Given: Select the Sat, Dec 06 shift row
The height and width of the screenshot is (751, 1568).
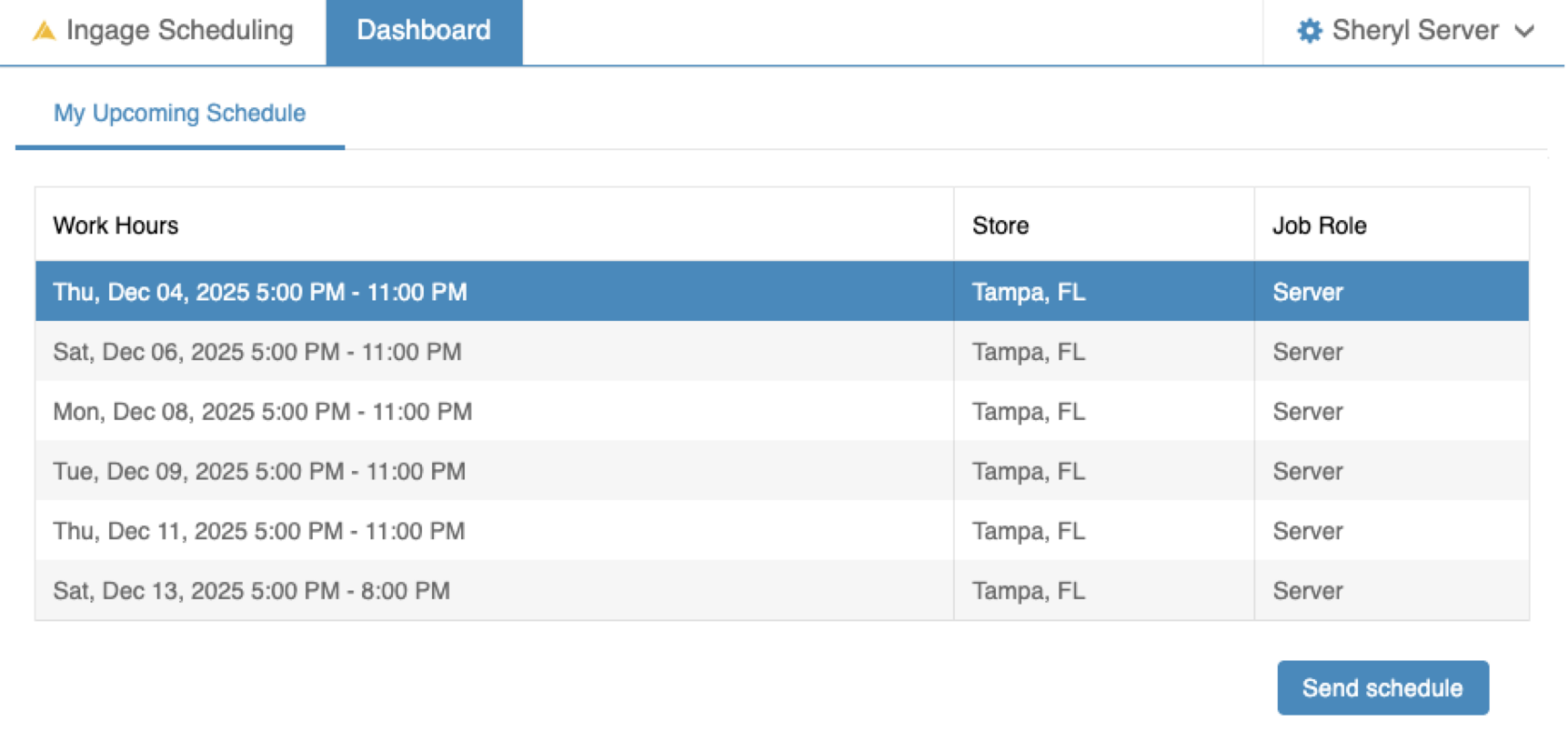Looking at the screenshot, I should point(257,352).
